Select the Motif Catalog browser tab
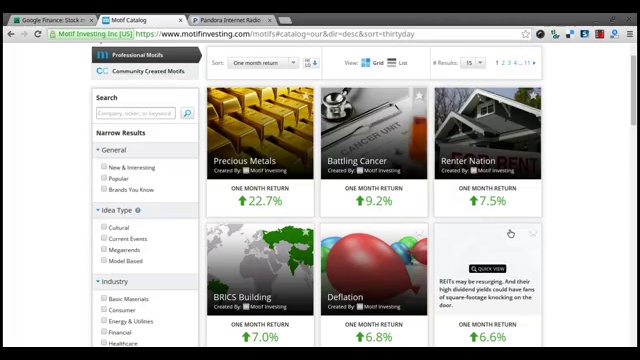Viewport: 640px width, 360px height. tap(142, 20)
